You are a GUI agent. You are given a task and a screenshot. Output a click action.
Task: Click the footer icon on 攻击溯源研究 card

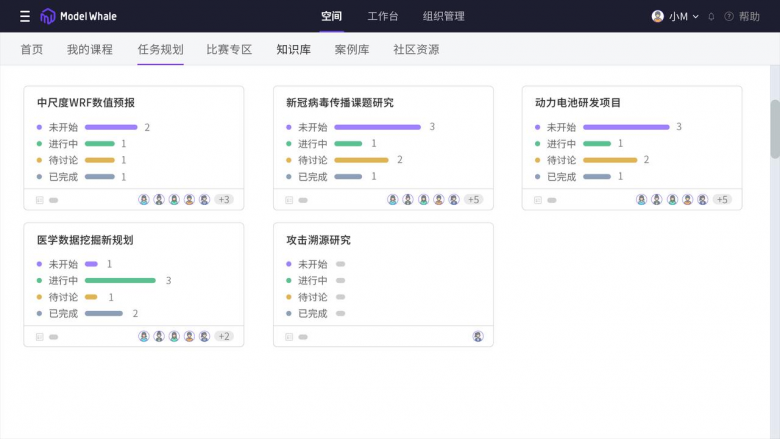click(289, 337)
